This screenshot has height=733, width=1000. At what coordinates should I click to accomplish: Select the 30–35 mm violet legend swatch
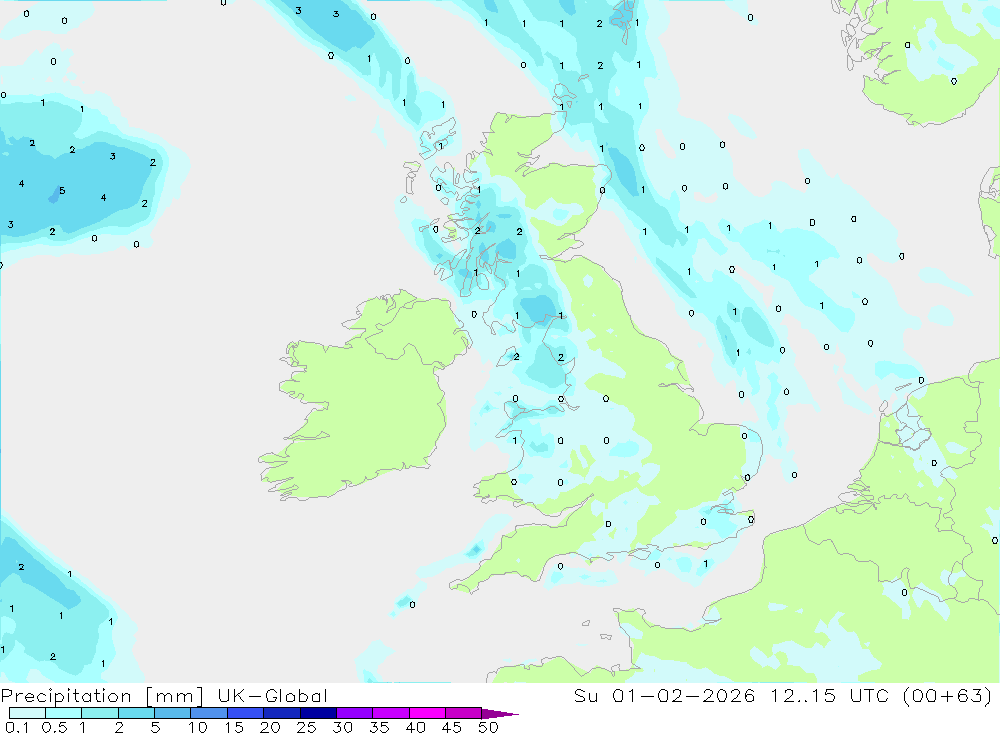coord(355,713)
